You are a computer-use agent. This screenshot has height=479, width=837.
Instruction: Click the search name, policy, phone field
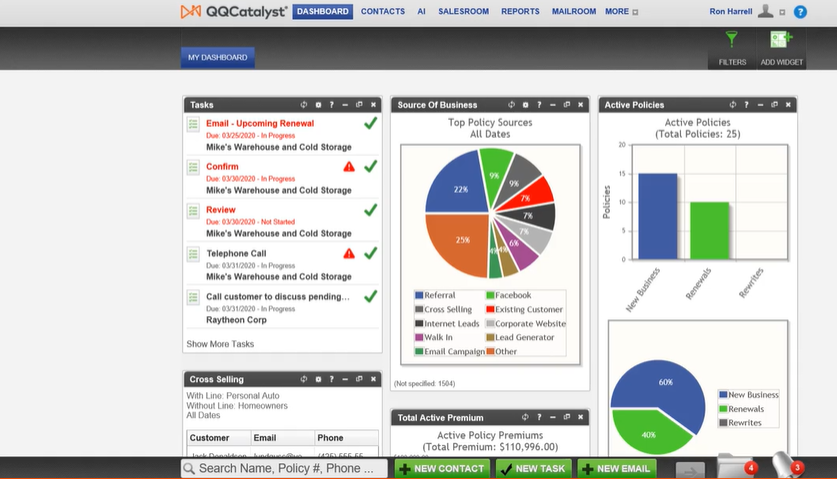coord(284,468)
